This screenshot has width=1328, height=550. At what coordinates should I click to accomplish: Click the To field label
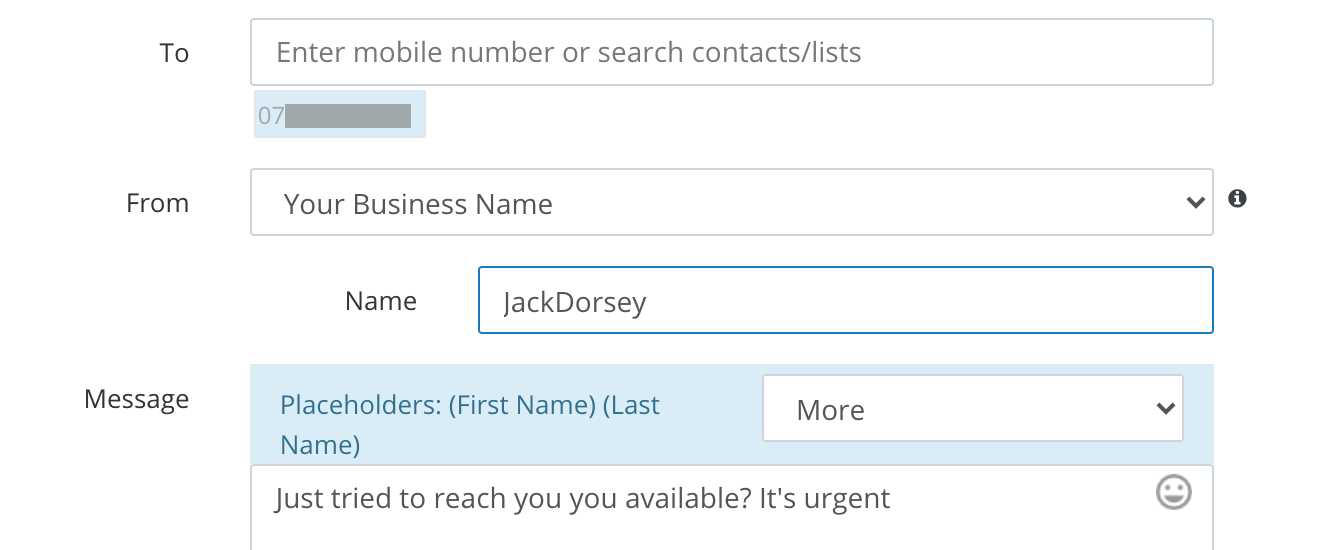click(x=174, y=53)
